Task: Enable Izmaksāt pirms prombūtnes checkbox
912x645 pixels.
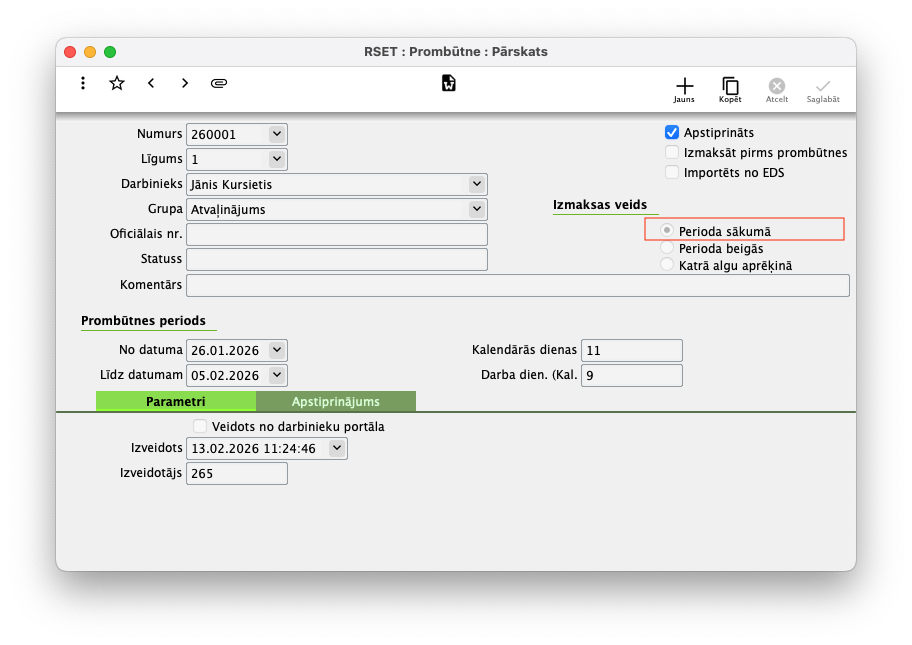Action: coord(672,153)
